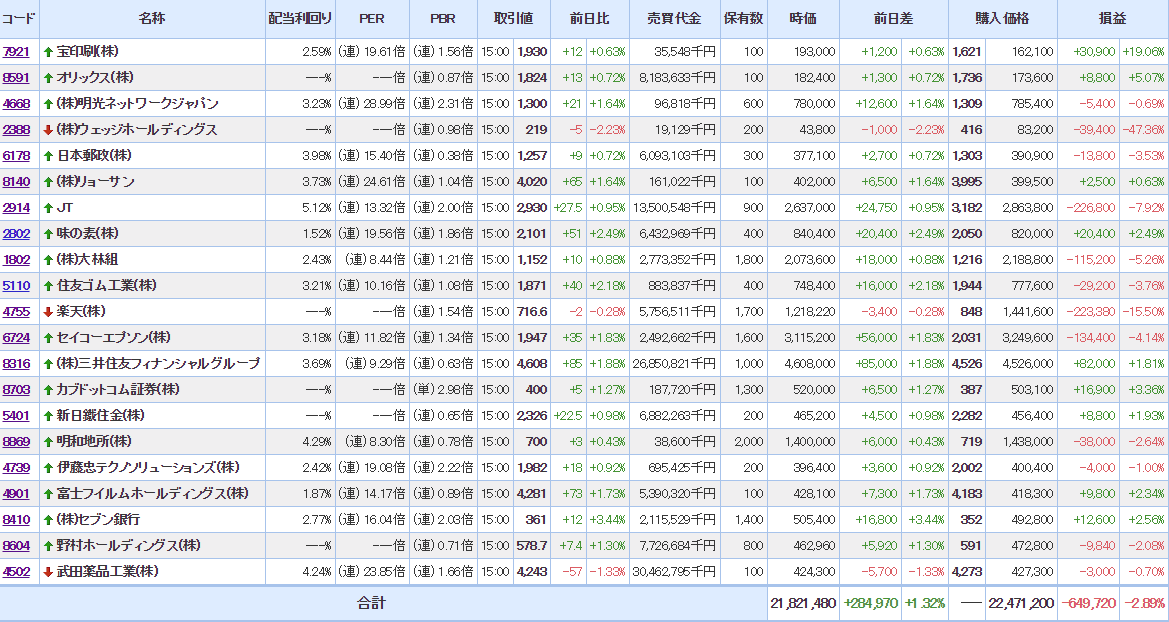Click the PER column header
1169x622 pixels.
(x=371, y=19)
